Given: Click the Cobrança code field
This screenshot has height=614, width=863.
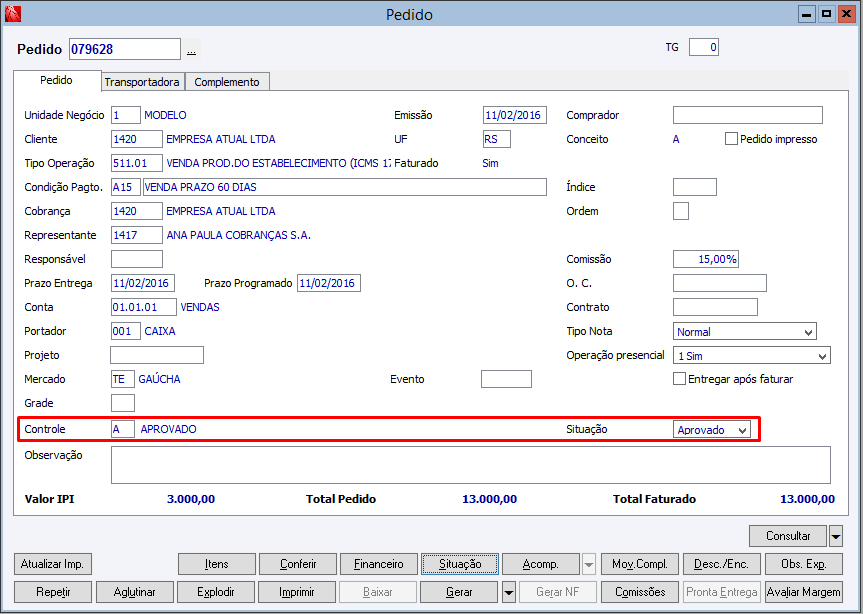Looking at the screenshot, I should click(136, 211).
